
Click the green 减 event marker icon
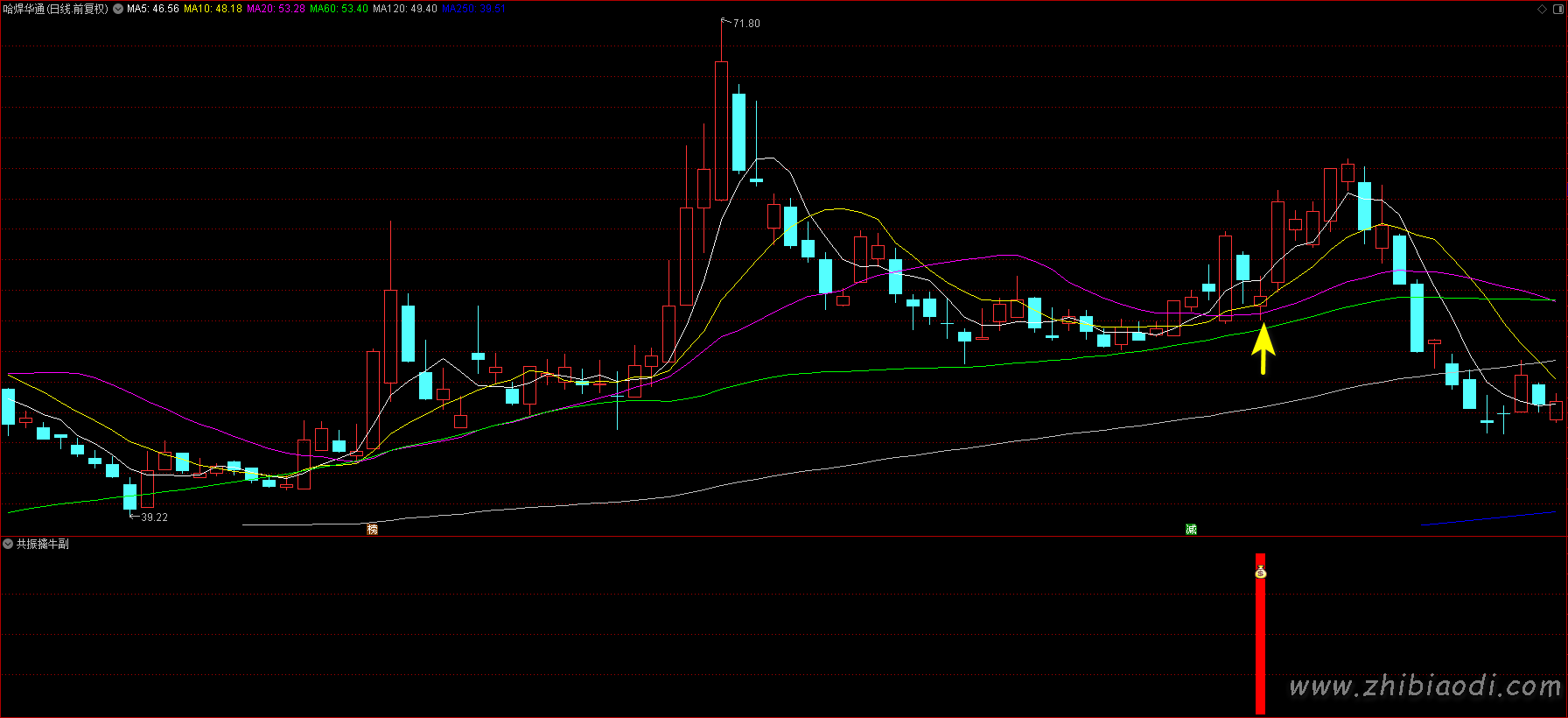[1191, 529]
